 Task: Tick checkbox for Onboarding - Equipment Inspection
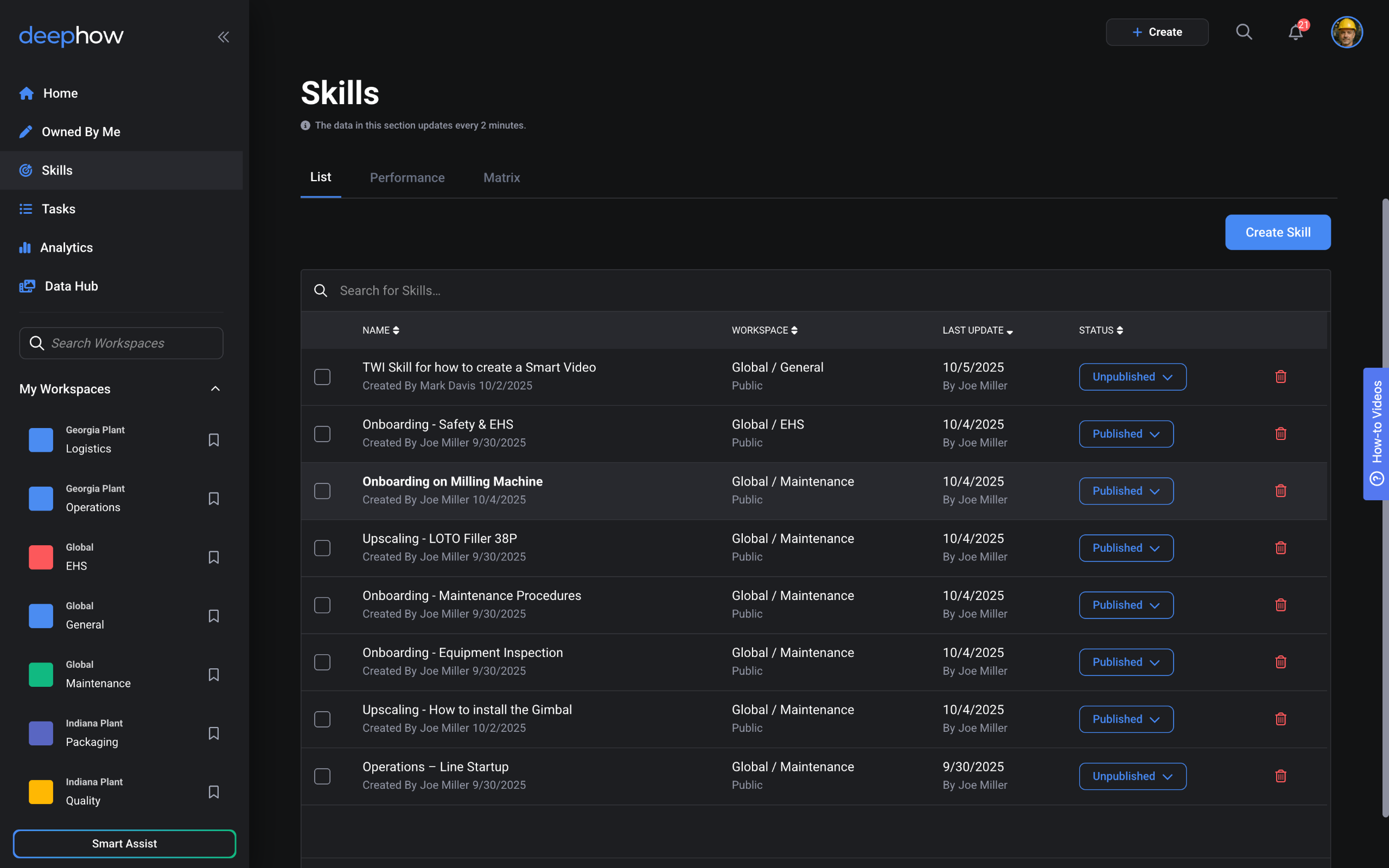323,662
